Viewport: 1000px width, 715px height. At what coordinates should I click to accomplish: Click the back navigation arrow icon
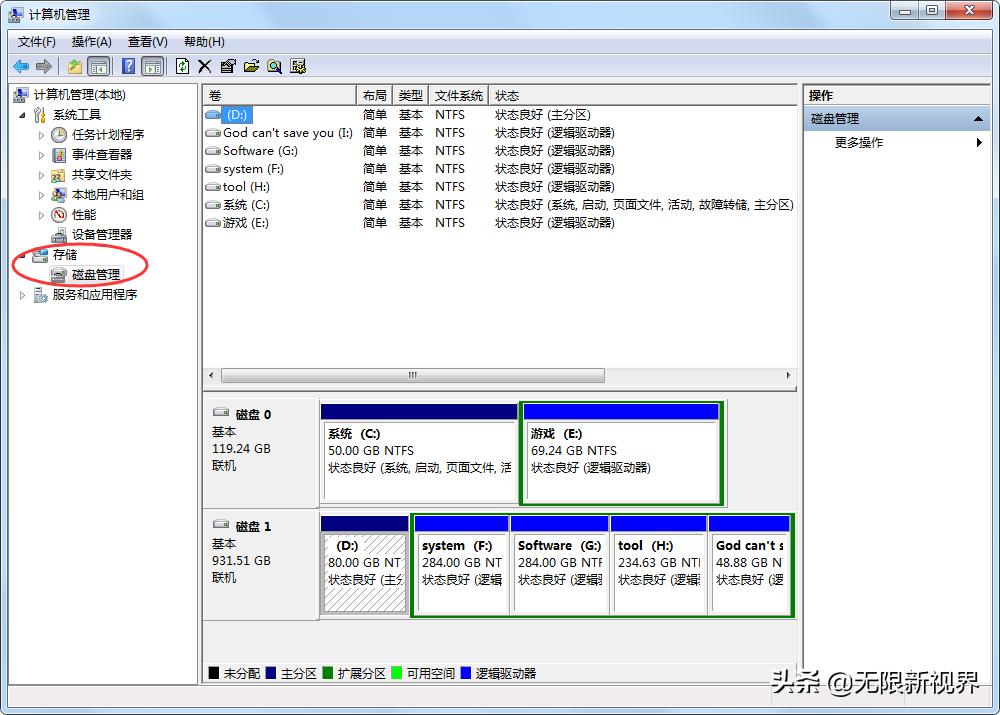pos(21,66)
